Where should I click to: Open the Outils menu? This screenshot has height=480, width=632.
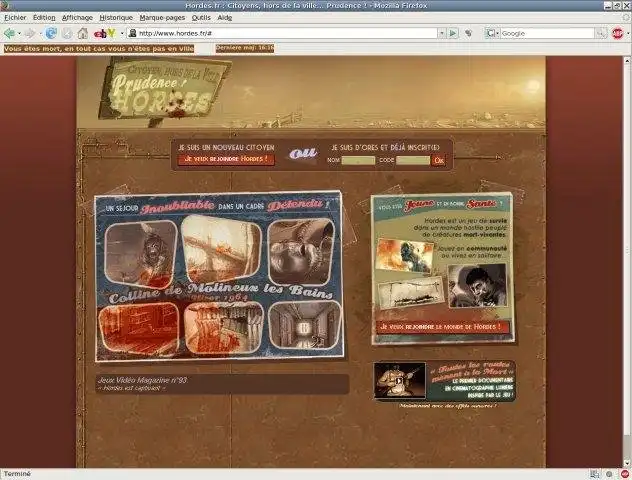201,18
